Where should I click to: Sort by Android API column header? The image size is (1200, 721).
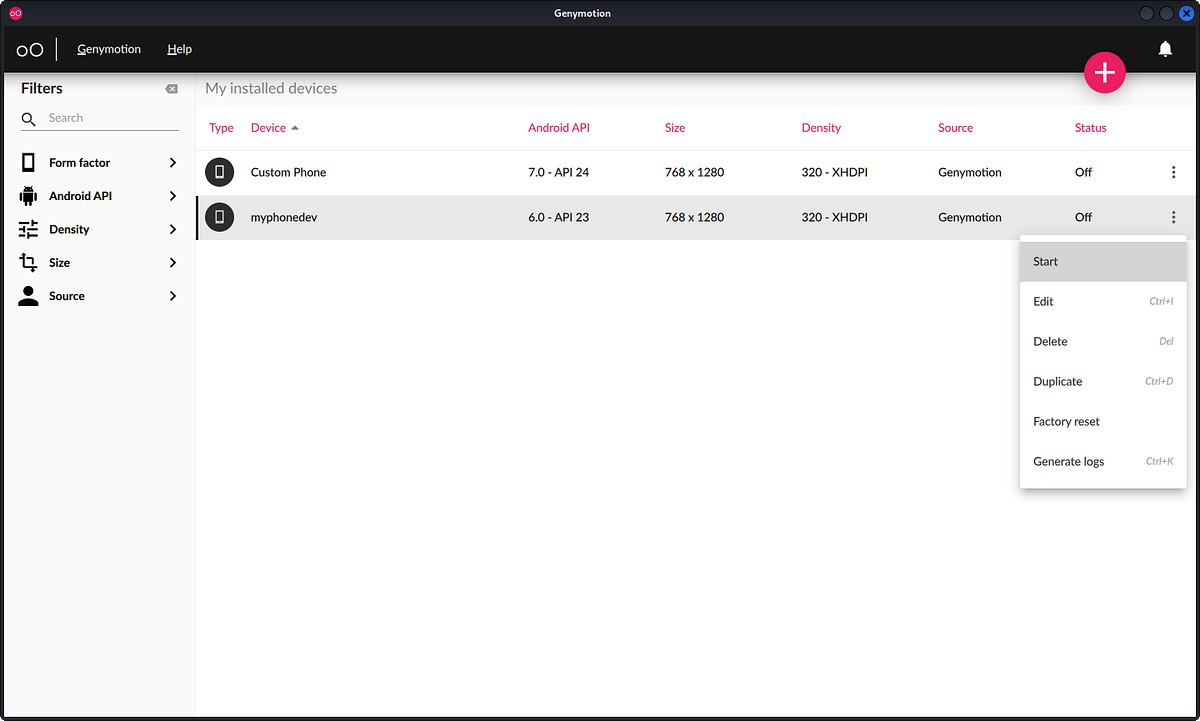(559, 128)
